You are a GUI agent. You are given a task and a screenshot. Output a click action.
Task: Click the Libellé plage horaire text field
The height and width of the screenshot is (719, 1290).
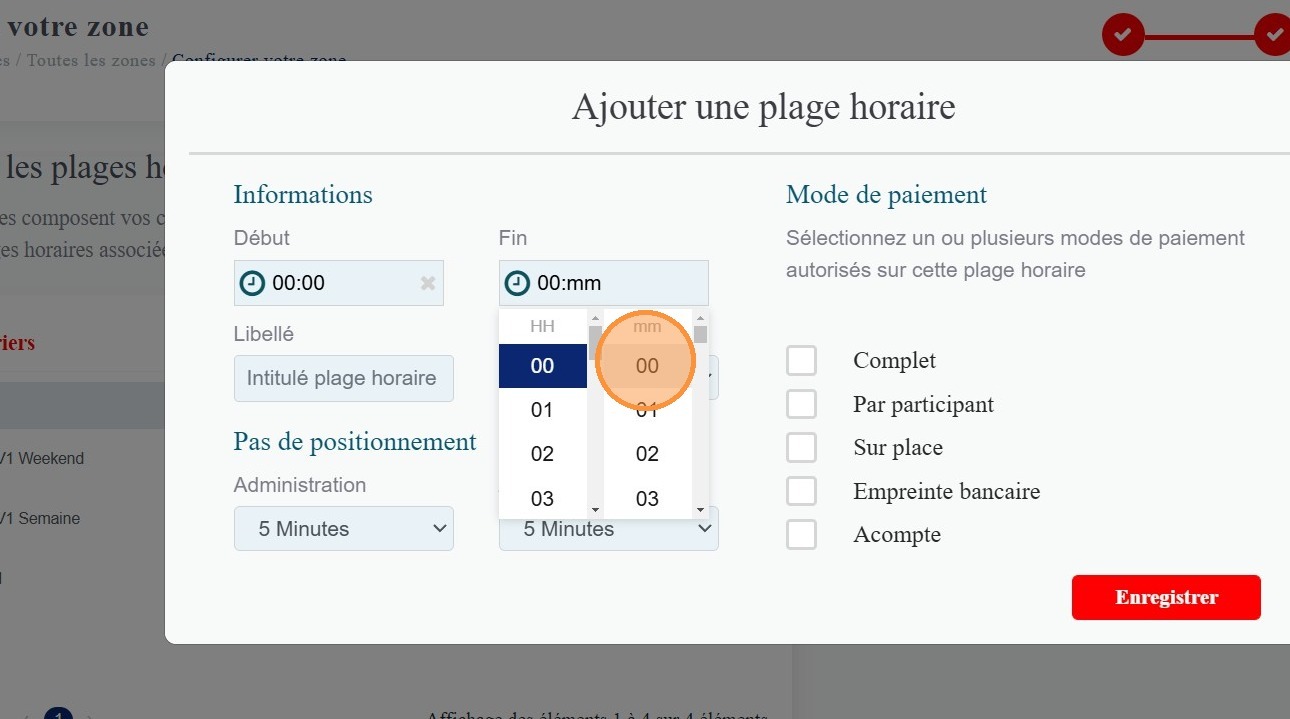pyautogui.click(x=343, y=379)
